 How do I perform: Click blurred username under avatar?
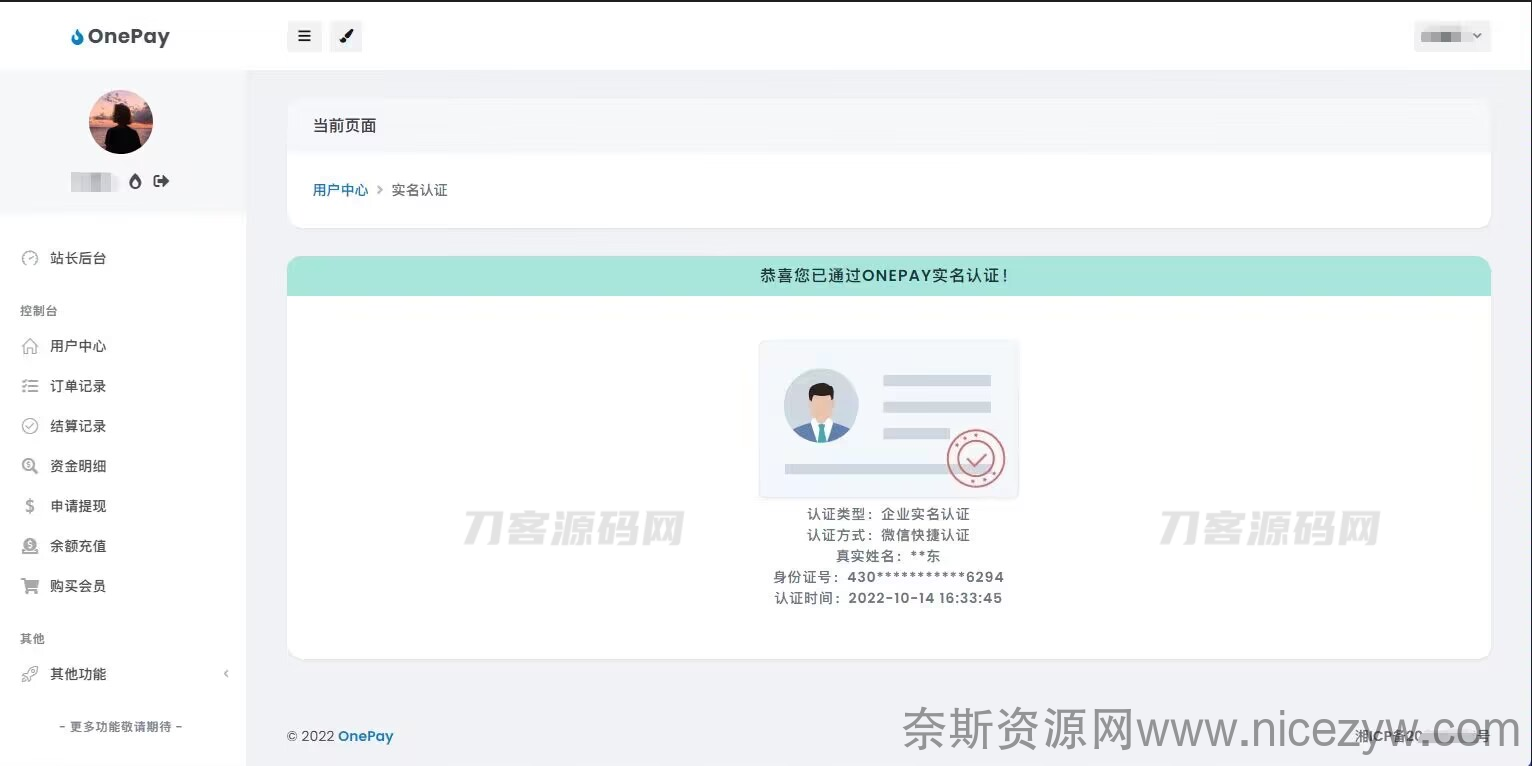tap(95, 181)
